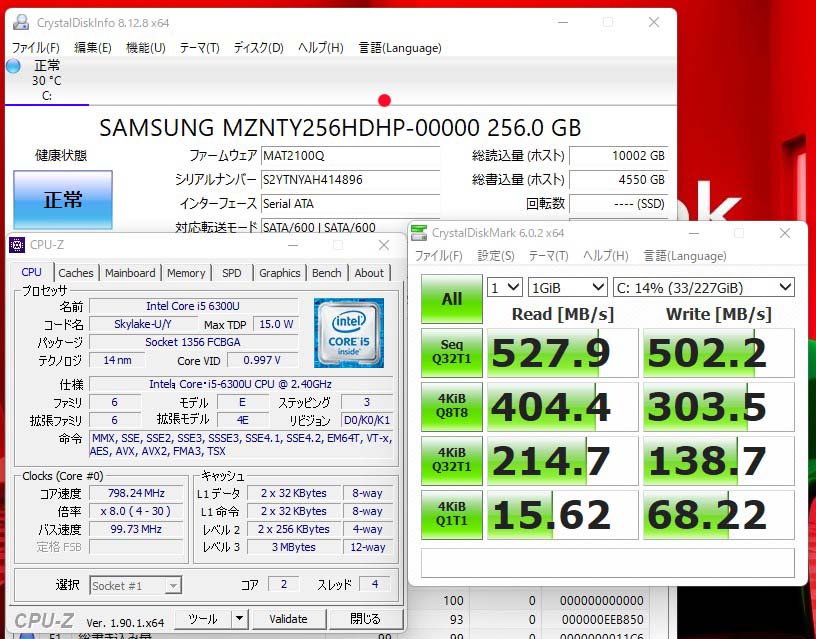Open テーマ(T) menu in CrystalDiskMark

(549, 256)
